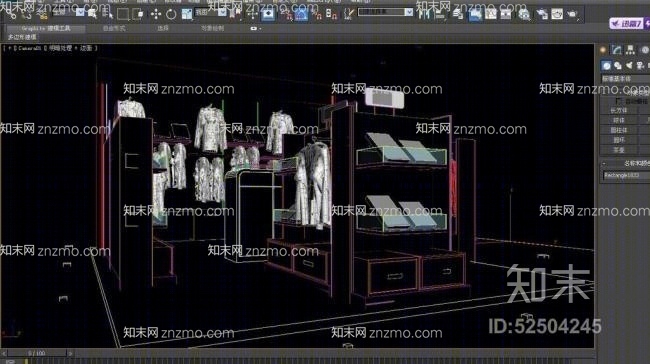This screenshot has width=650, height=364.
Task: Click the purple Xunlei overlay button
Action: pos(629,24)
